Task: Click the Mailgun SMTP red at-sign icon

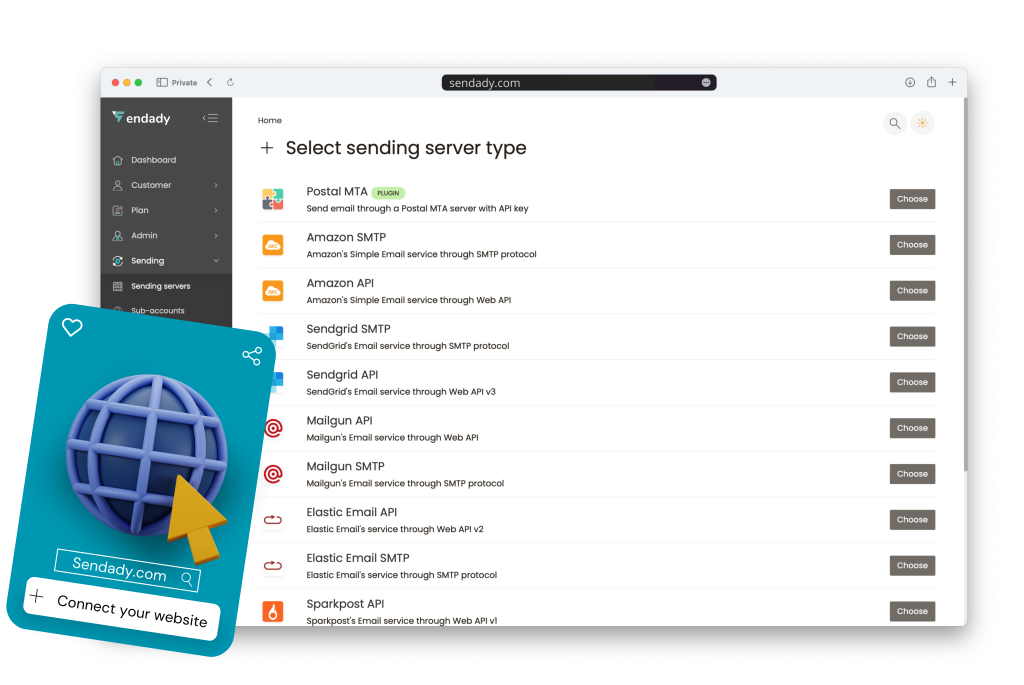Action: (x=273, y=474)
